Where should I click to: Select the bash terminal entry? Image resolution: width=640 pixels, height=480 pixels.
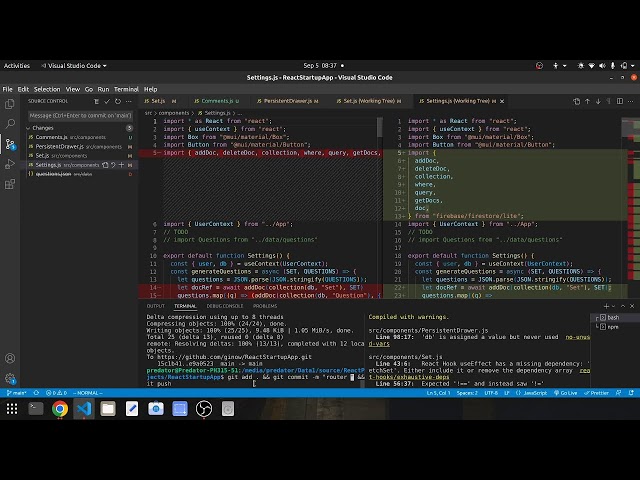(x=613, y=318)
